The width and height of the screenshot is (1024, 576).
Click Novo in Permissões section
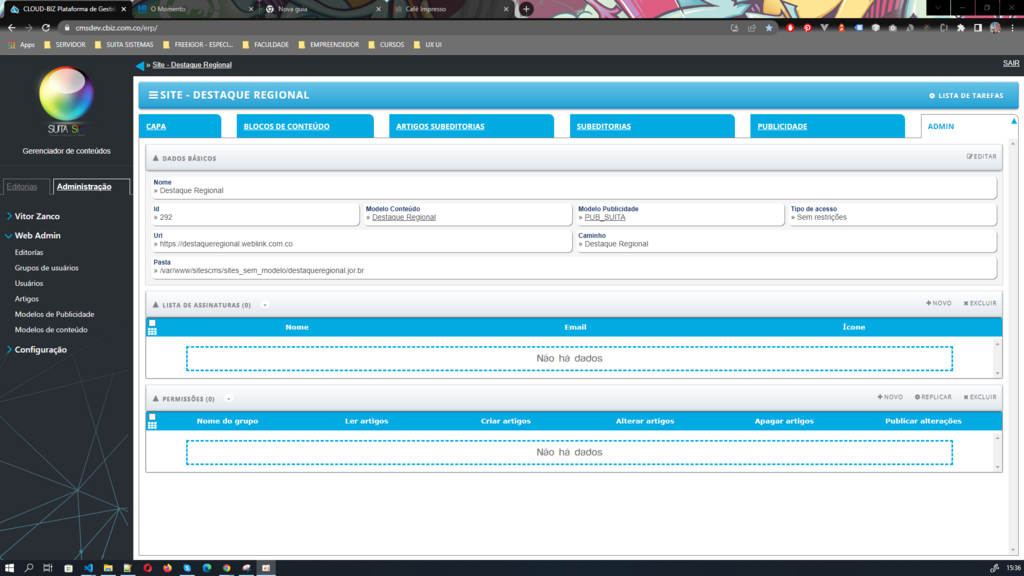[890, 397]
